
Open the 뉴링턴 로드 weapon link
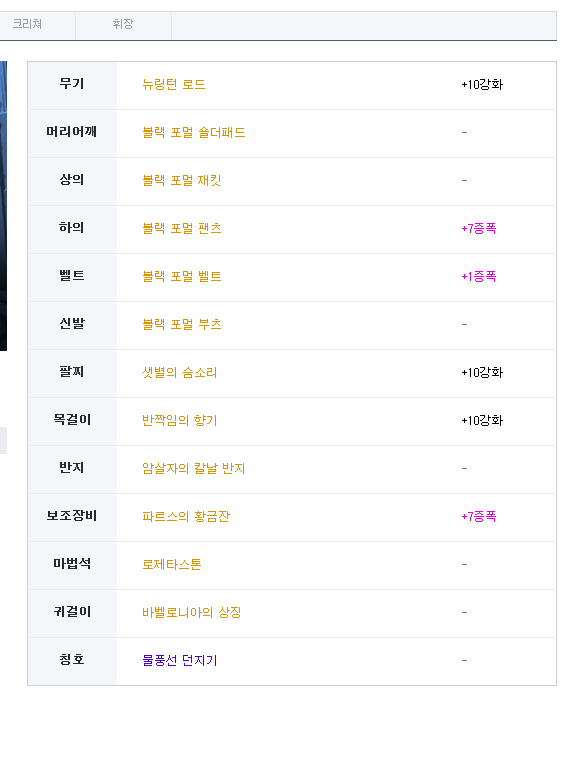[x=174, y=84]
